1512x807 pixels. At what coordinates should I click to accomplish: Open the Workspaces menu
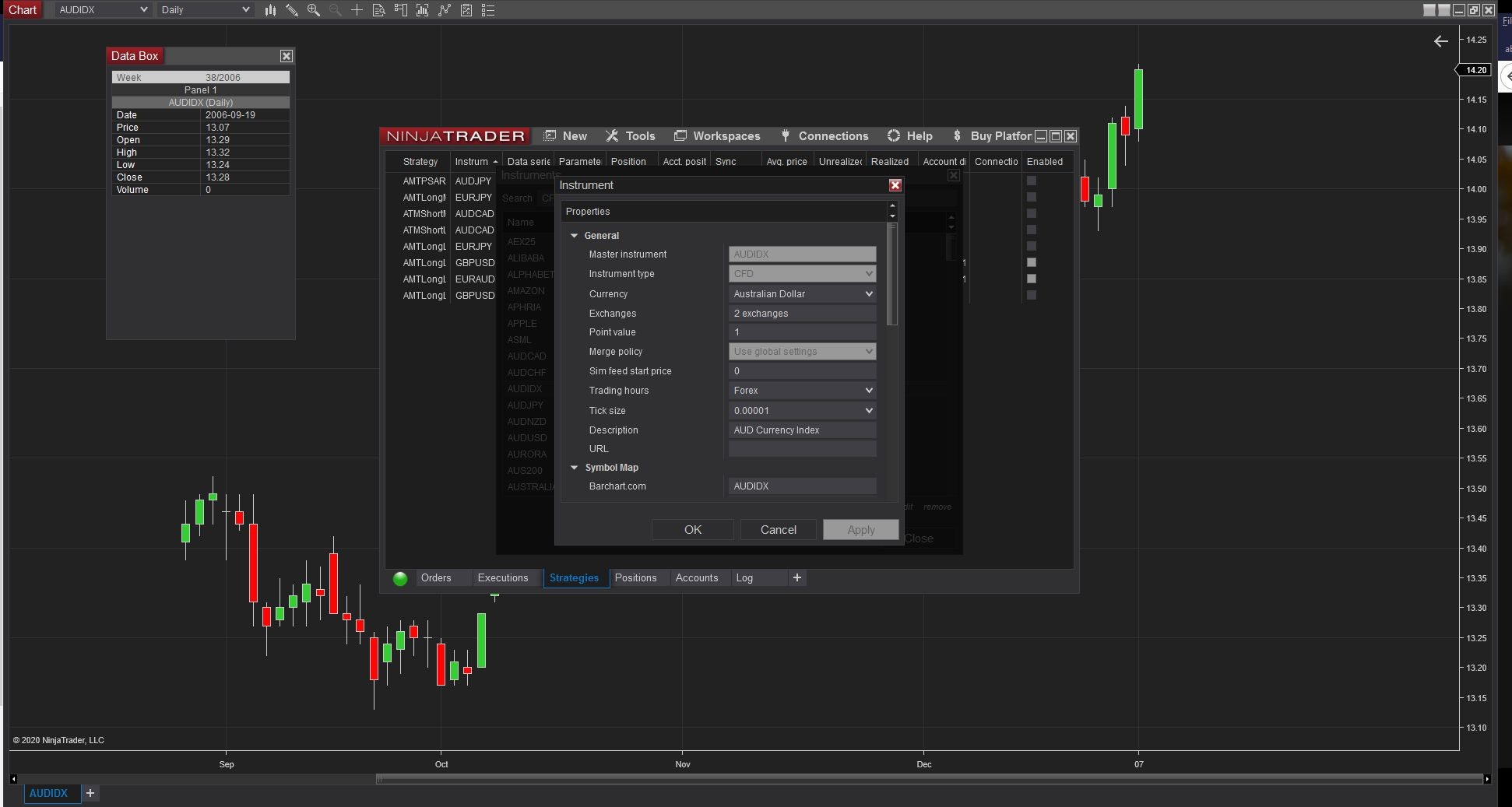pyautogui.click(x=717, y=136)
